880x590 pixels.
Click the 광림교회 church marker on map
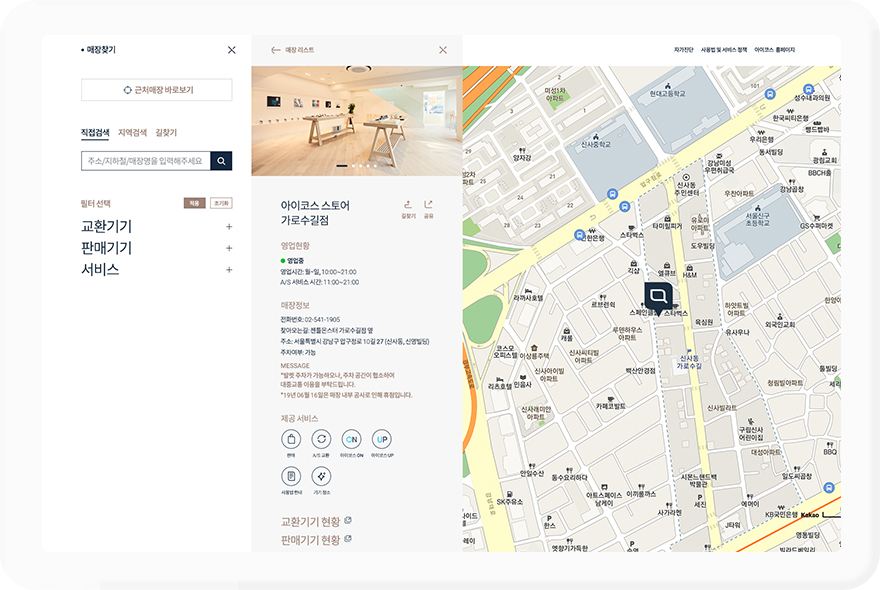pyautogui.click(x=824, y=157)
